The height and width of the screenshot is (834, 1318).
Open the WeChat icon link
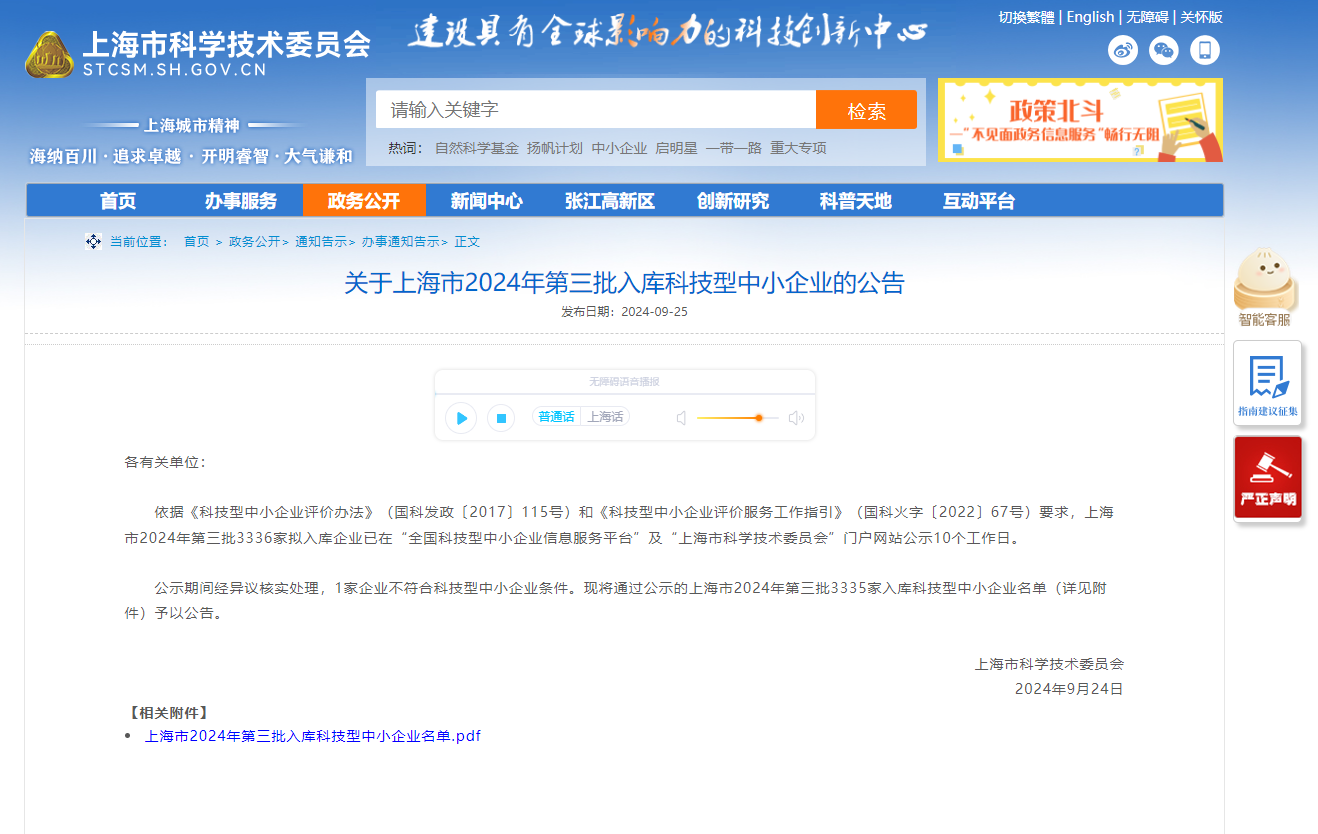coord(1164,50)
